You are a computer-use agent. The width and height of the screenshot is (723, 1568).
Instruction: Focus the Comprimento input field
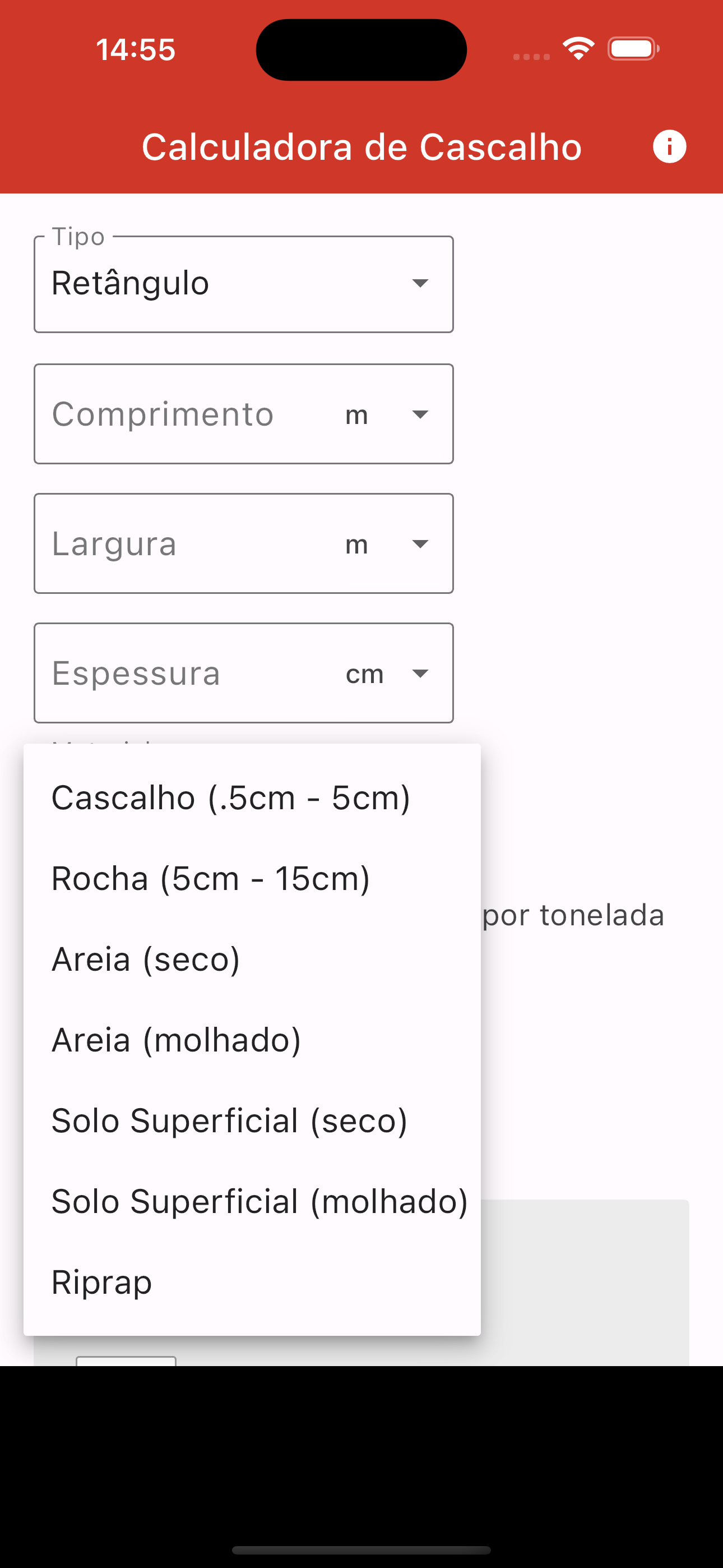[x=183, y=414]
